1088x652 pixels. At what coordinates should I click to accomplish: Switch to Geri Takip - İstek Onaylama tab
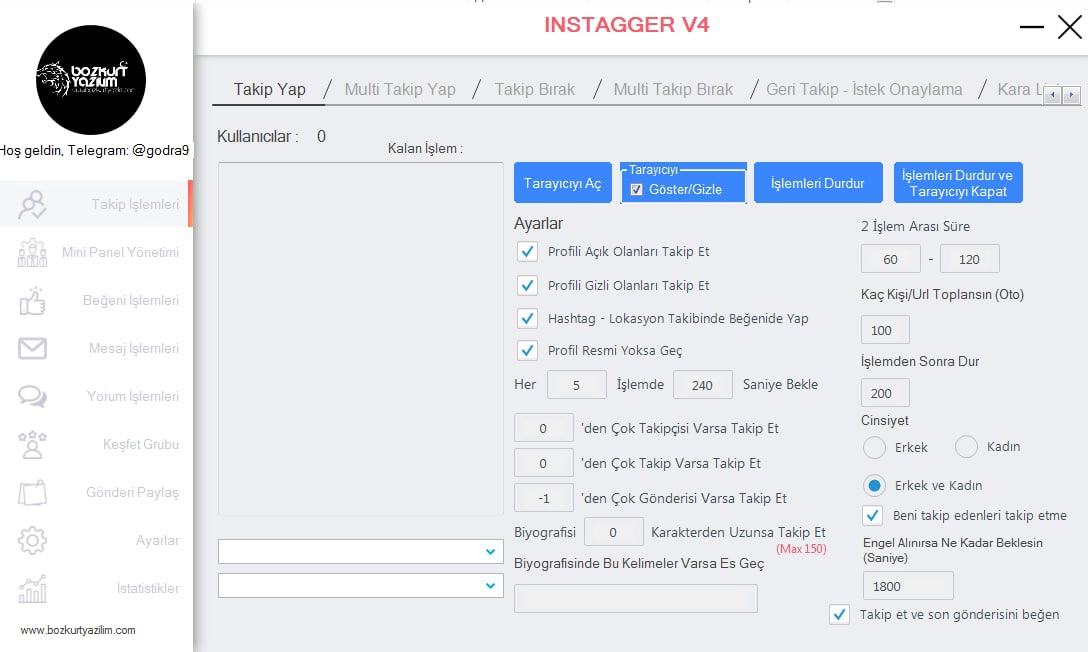point(864,89)
